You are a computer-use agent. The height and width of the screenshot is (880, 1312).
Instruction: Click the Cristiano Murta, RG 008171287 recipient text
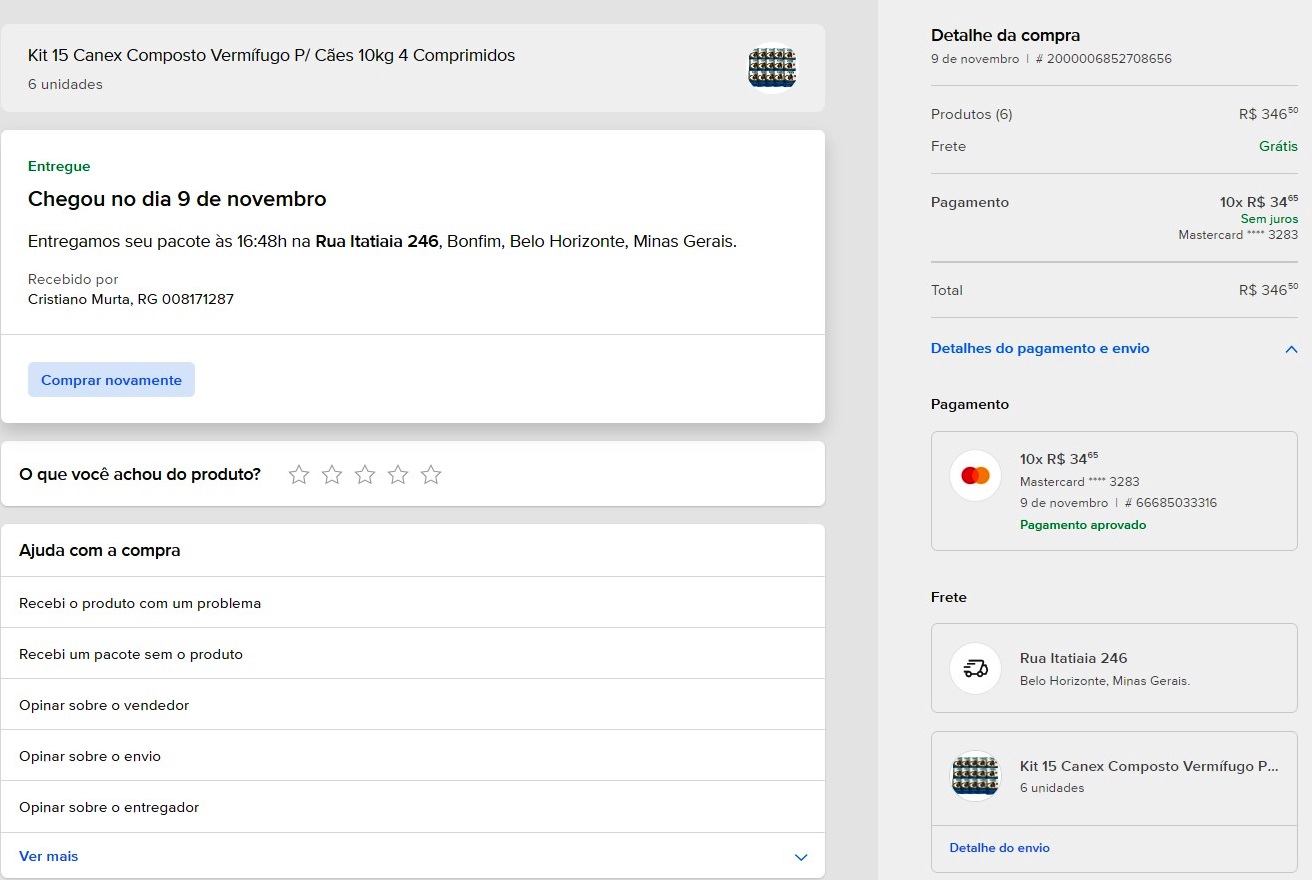(x=131, y=299)
